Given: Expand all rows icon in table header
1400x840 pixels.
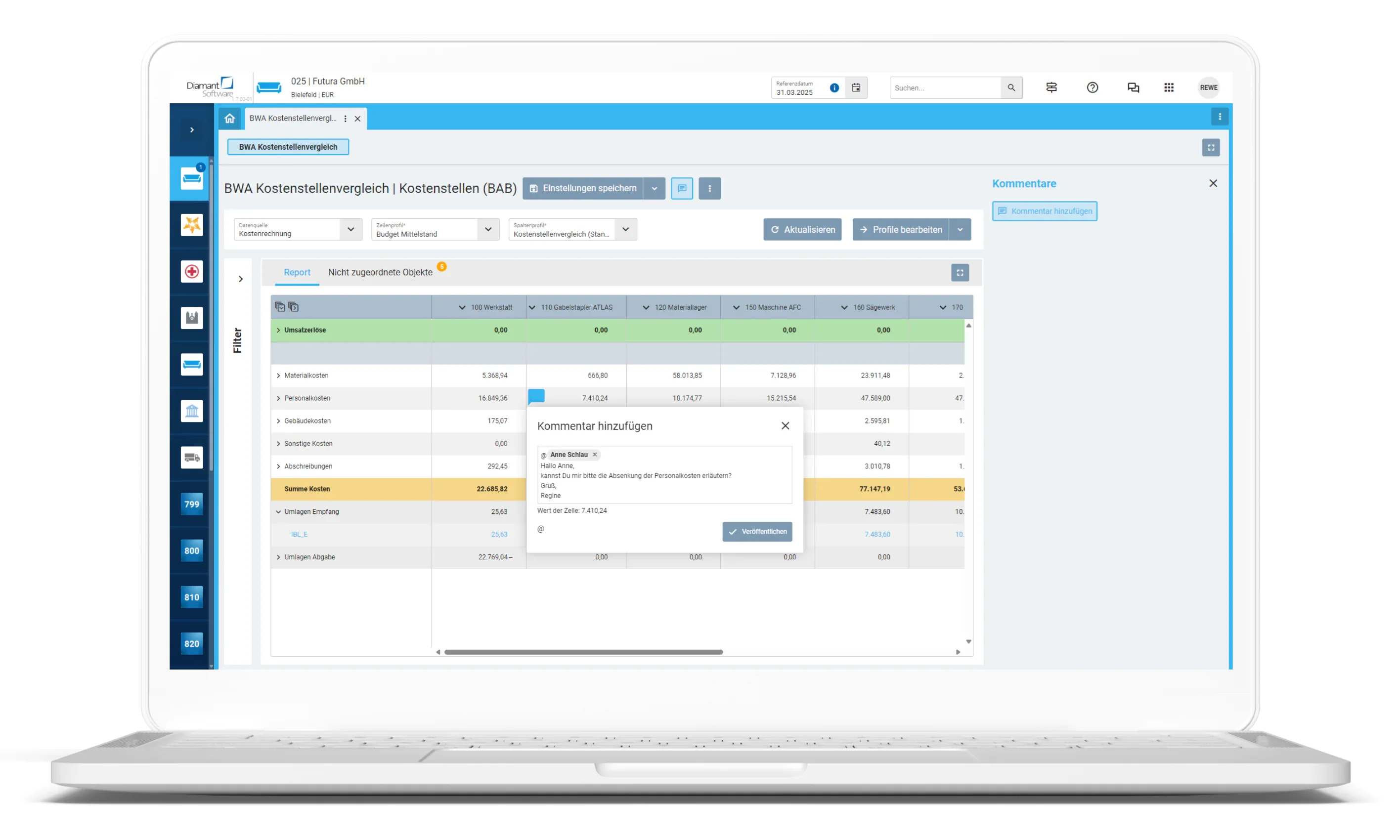Looking at the screenshot, I should point(280,307).
